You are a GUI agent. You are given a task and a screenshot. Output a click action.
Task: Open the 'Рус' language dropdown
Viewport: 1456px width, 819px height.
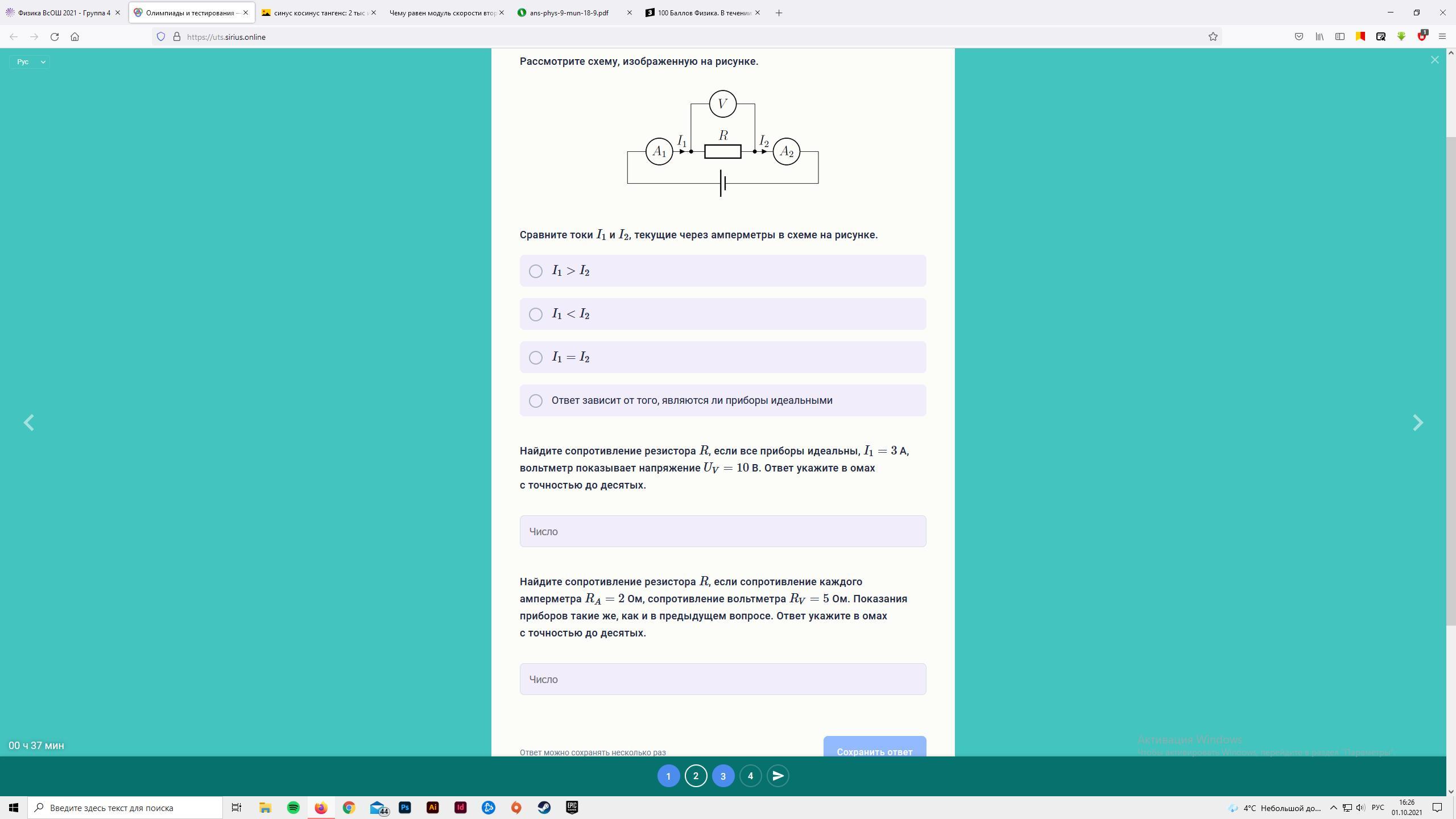30,61
